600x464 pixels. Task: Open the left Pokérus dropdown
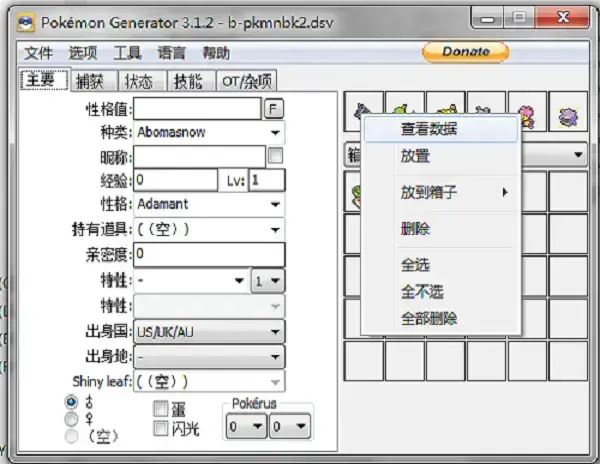click(245, 426)
